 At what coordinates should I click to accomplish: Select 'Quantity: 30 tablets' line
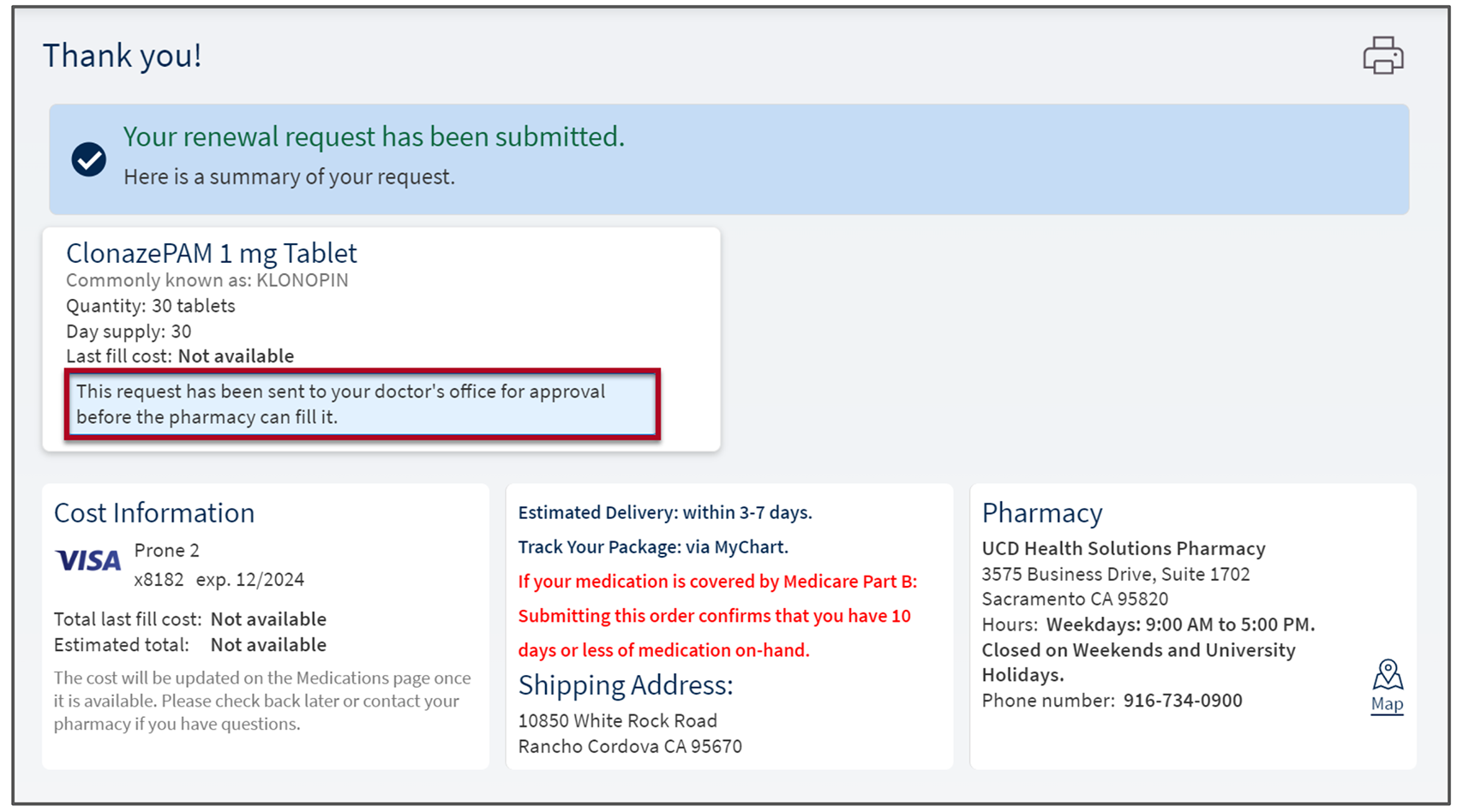(151, 306)
